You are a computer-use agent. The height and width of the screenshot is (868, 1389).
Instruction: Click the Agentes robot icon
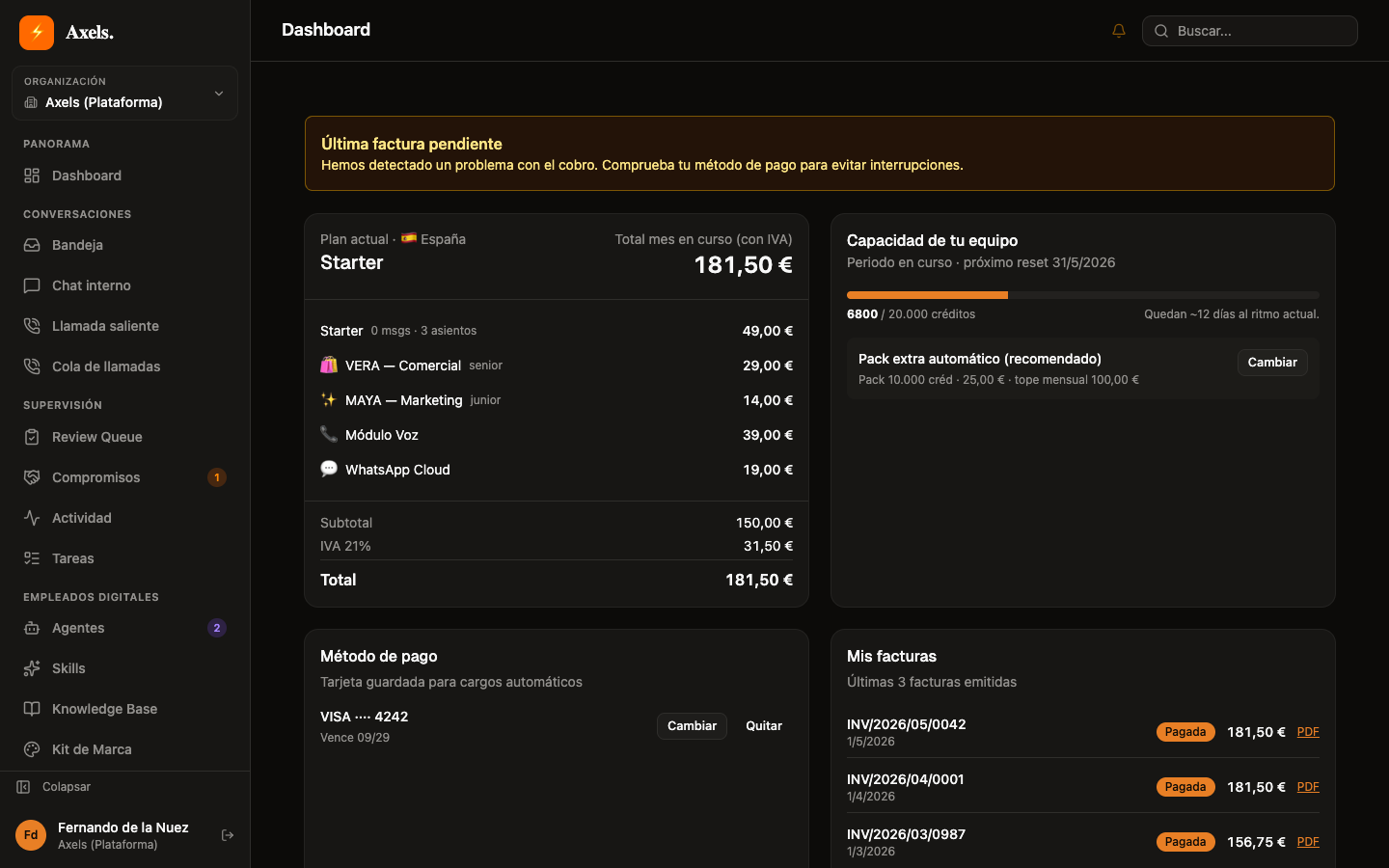click(x=32, y=628)
